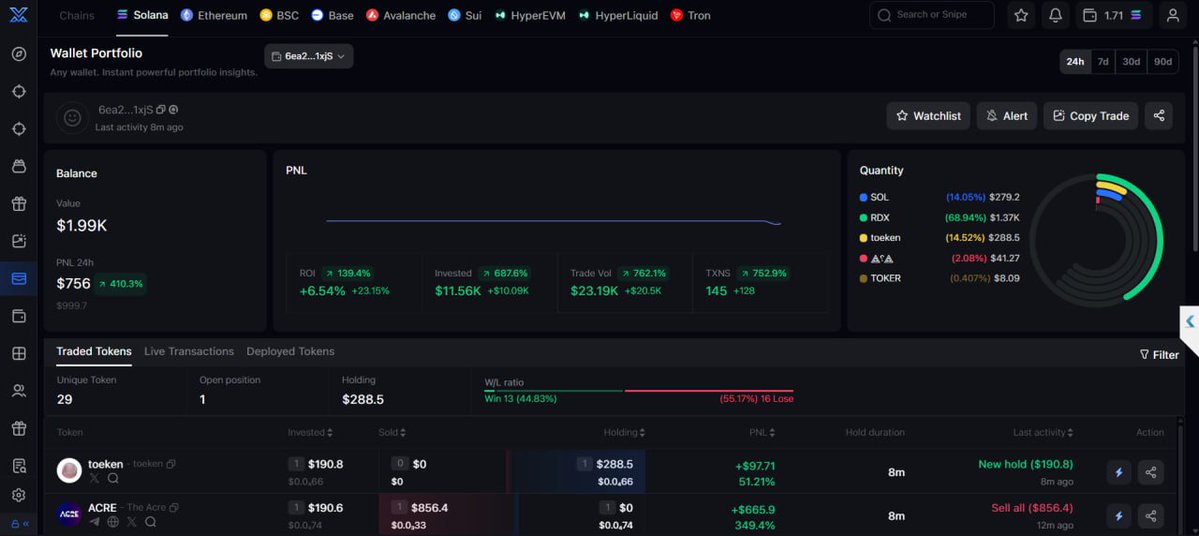The height and width of the screenshot is (536, 1199).
Task: Switch to HyperEVM chain
Action: [530, 15]
